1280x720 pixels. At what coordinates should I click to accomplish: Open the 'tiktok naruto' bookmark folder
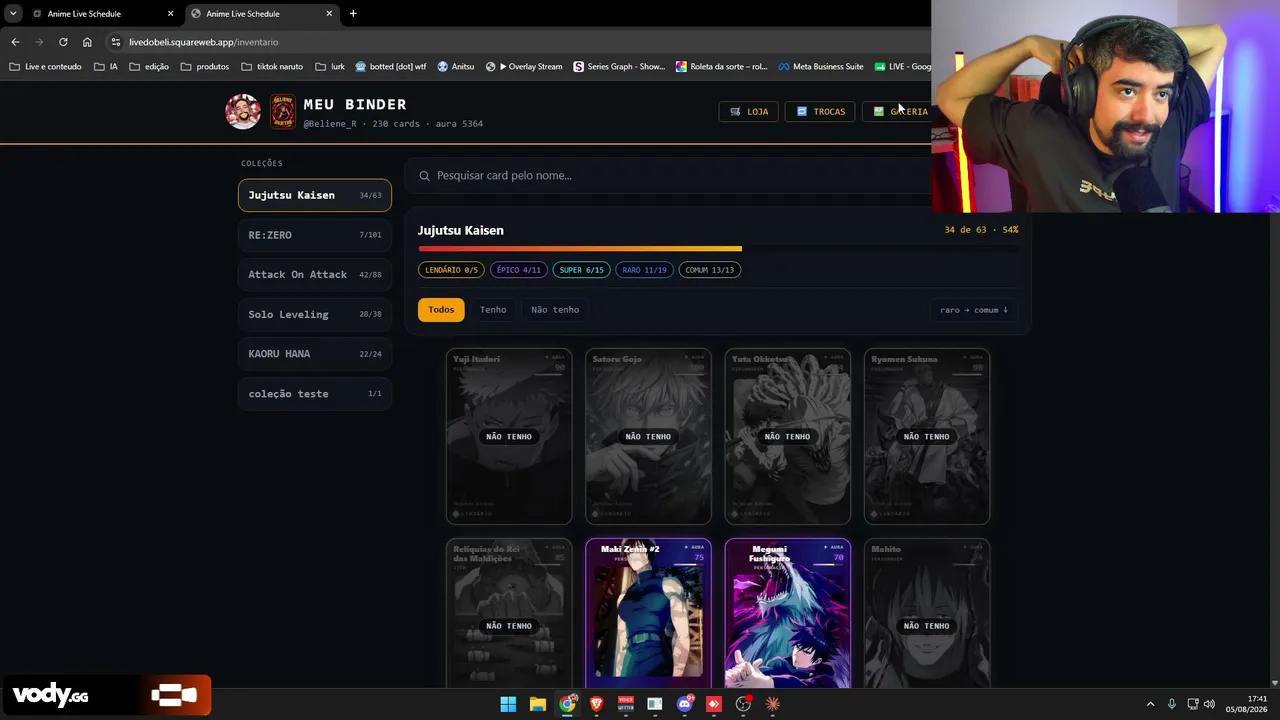click(272, 67)
